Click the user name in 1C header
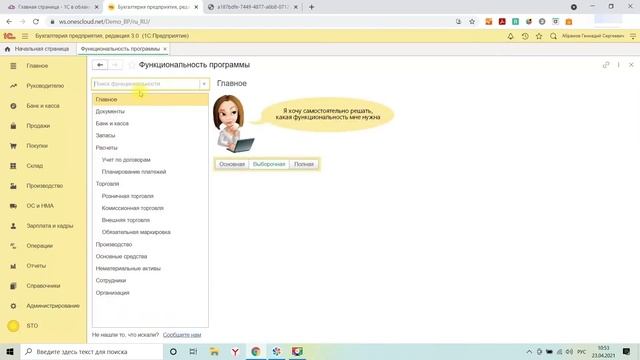Image resolution: width=640 pixels, height=360 pixels. pos(593,36)
